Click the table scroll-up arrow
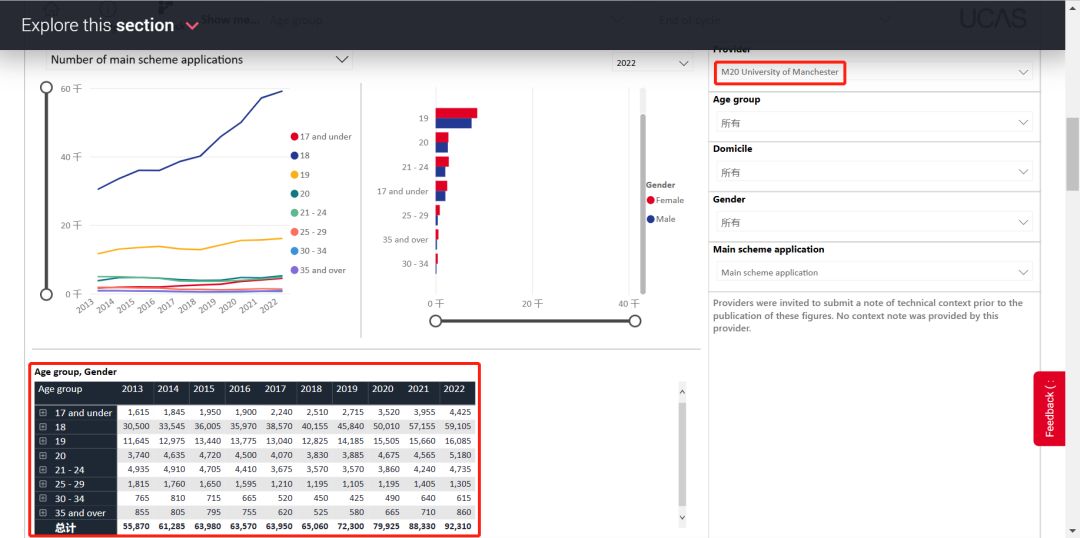This screenshot has width=1080, height=538. pos(682,392)
